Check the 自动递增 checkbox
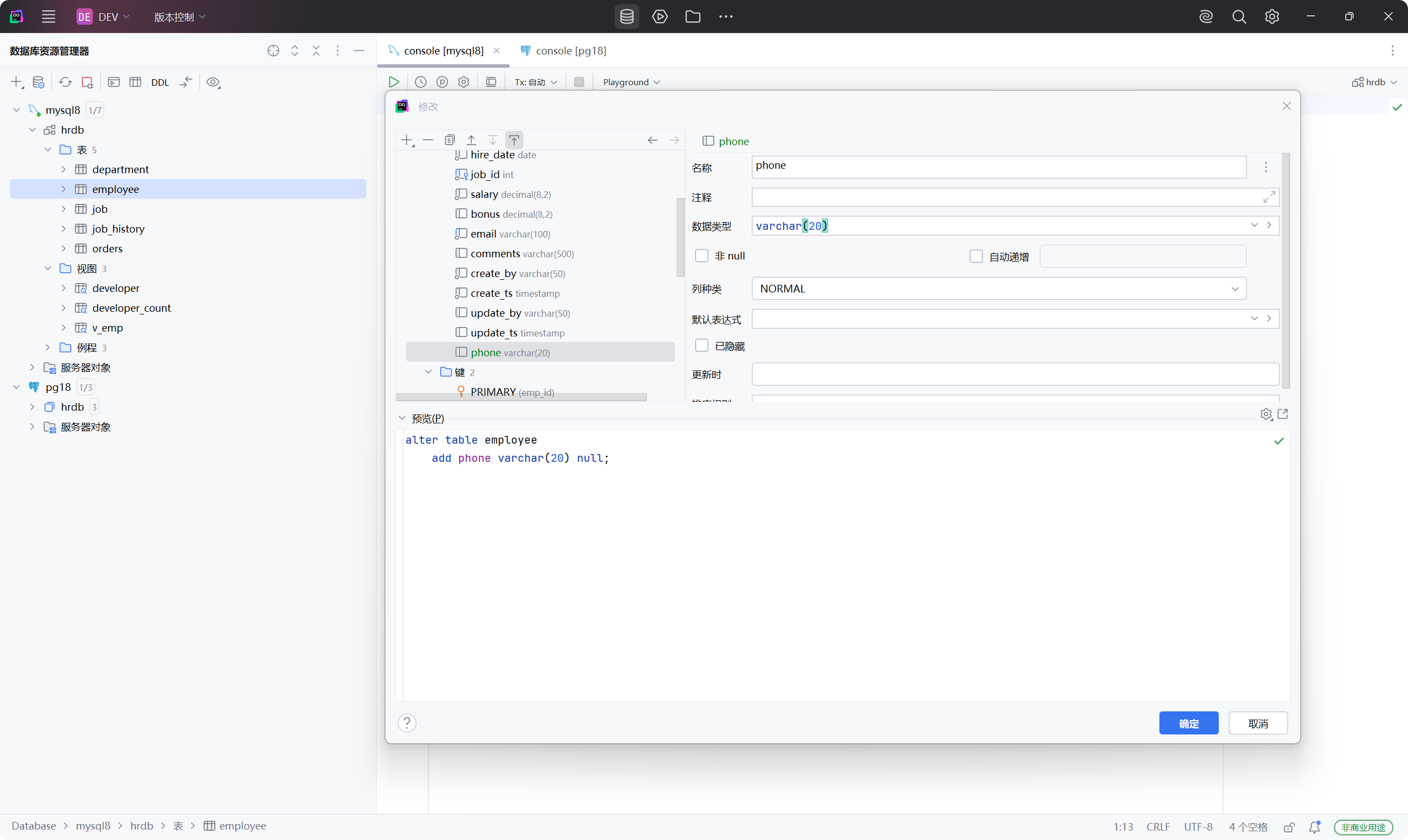Screen dimensions: 1408x840 tap(976, 256)
